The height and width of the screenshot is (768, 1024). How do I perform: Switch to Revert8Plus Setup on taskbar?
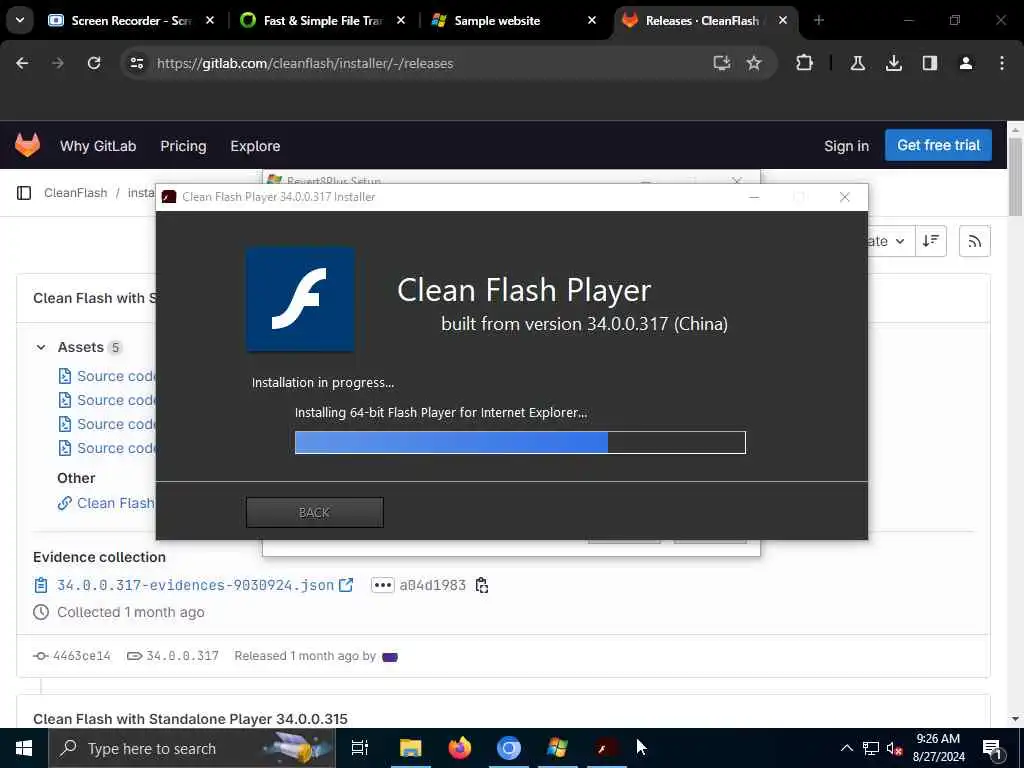(x=558, y=748)
